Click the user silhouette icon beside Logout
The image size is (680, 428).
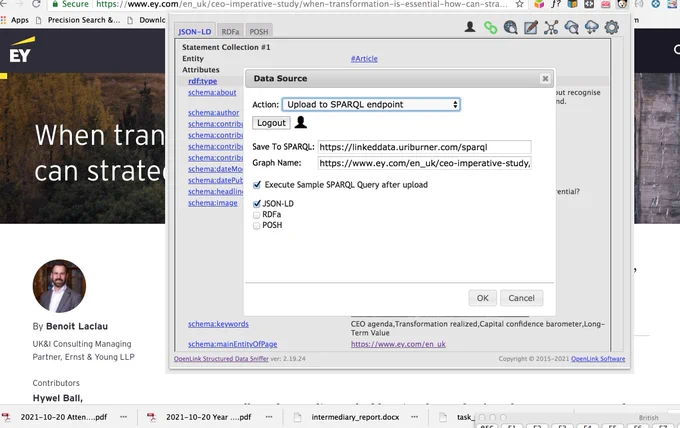[x=301, y=122]
